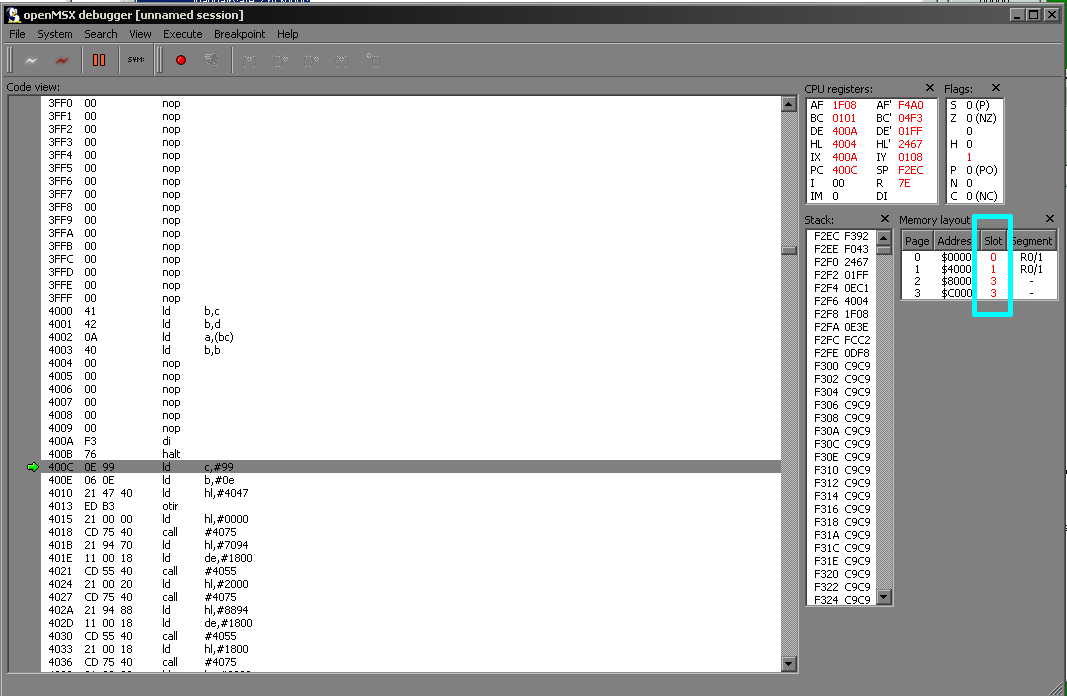Close the Flags panel
Image resolution: width=1067 pixels, height=696 pixels.
[x=996, y=89]
